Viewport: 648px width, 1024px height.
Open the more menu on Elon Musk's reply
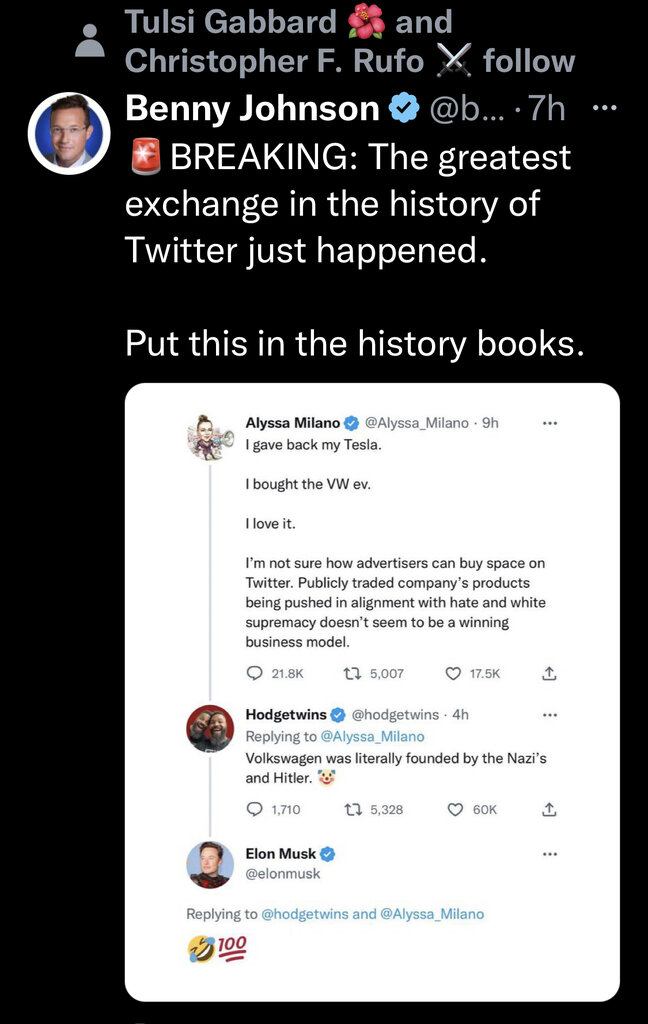550,854
